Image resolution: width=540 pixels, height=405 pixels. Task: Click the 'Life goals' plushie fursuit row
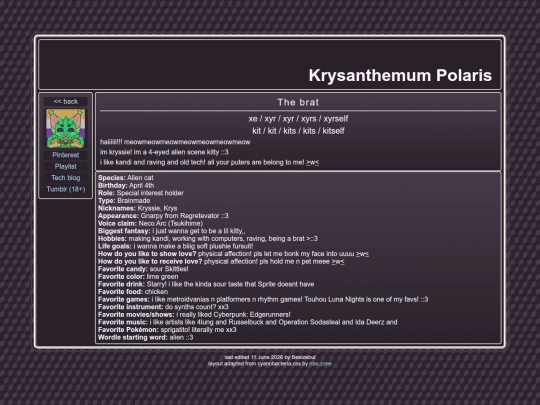(176, 246)
